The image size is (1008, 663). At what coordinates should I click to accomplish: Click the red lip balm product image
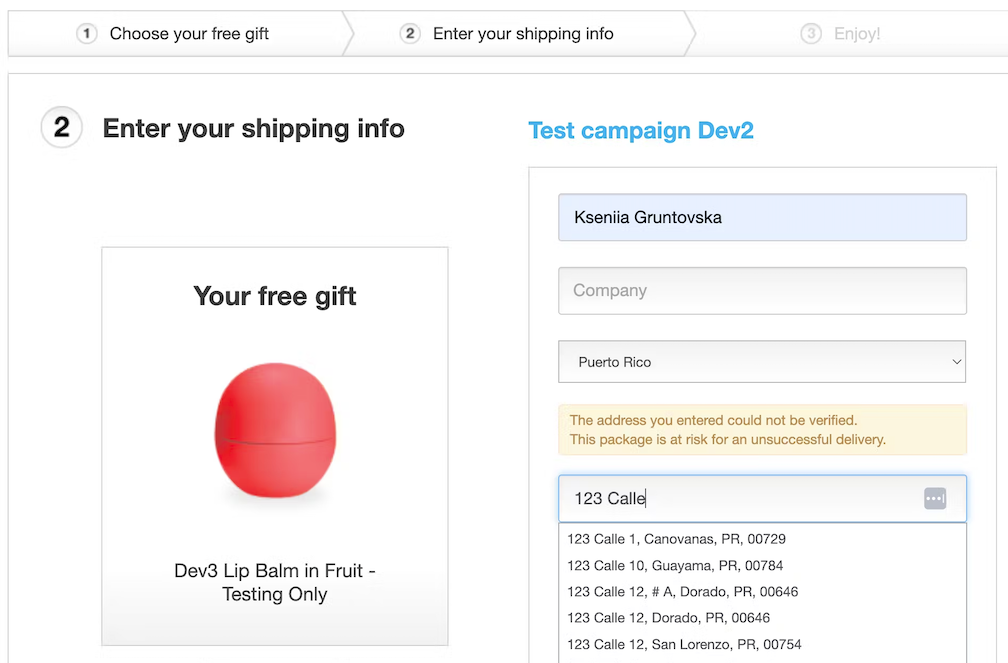[x=274, y=429]
